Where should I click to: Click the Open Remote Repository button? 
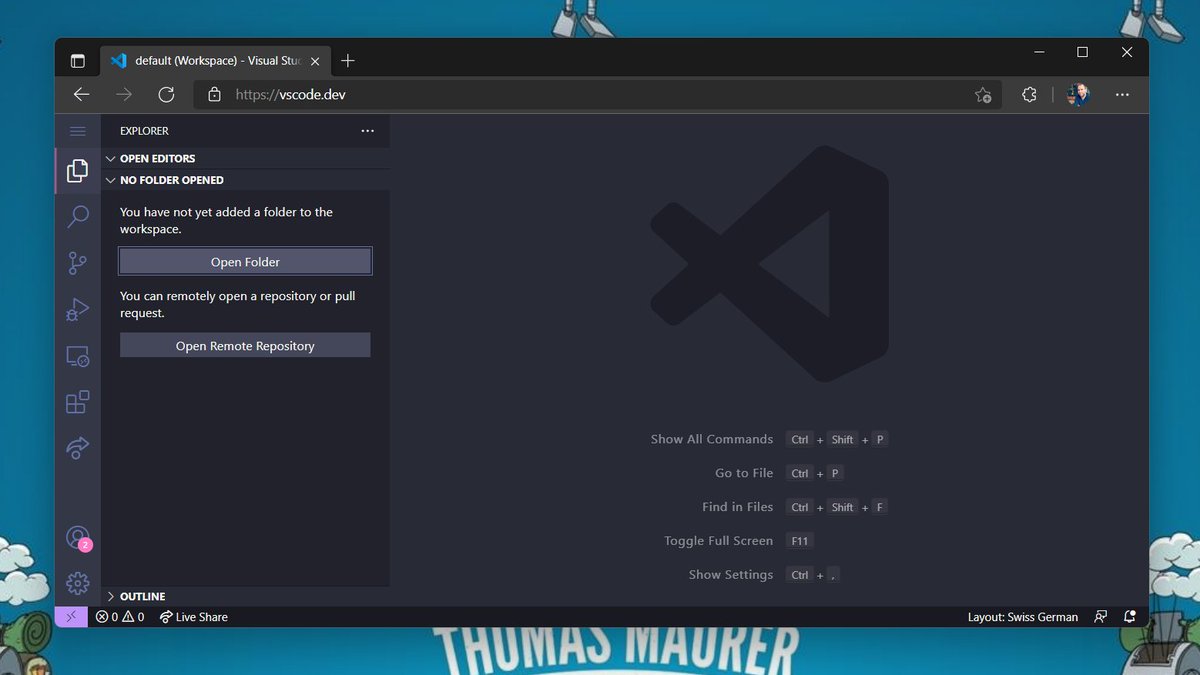tap(245, 345)
